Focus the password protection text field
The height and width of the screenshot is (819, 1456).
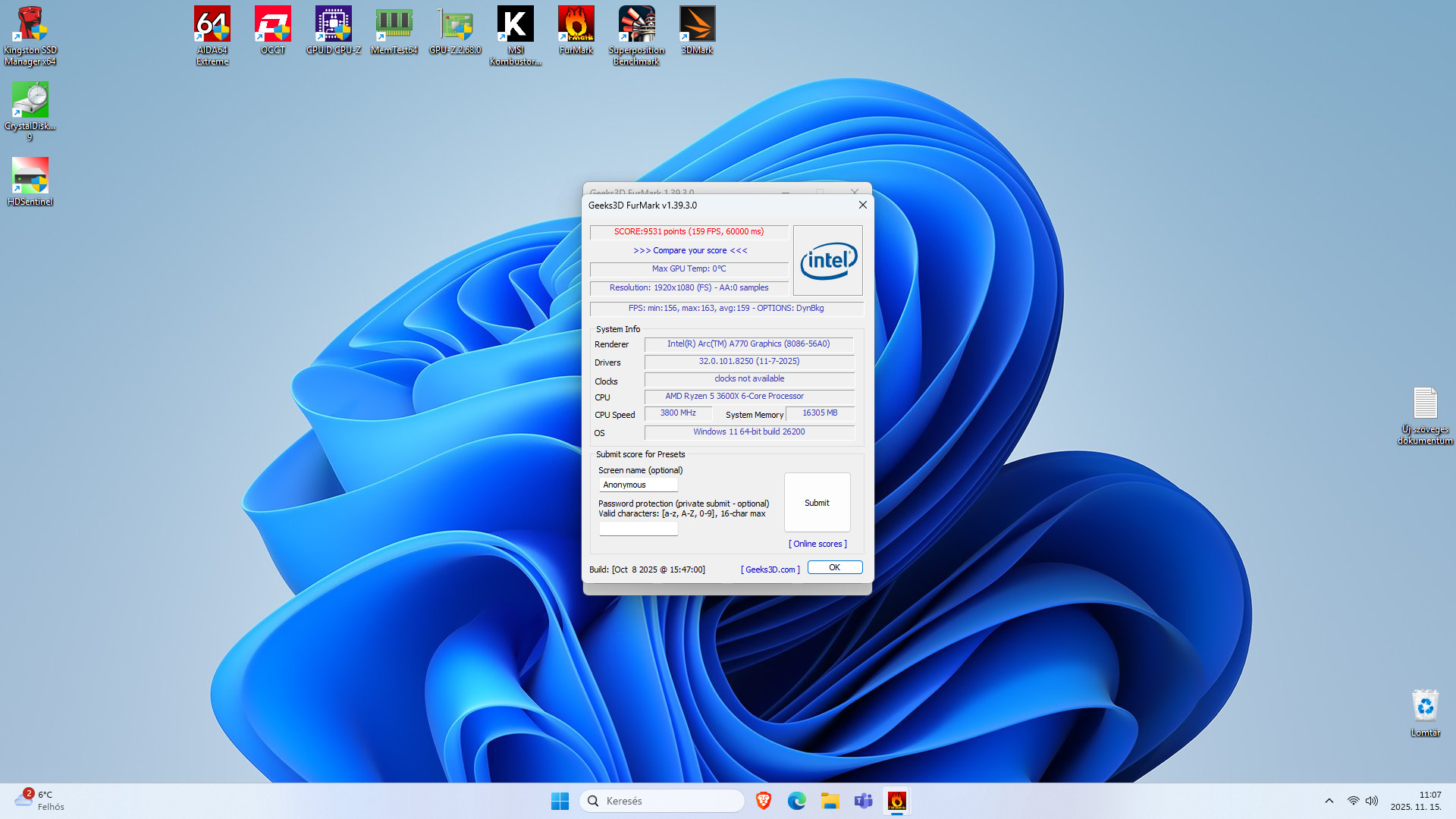tap(639, 529)
